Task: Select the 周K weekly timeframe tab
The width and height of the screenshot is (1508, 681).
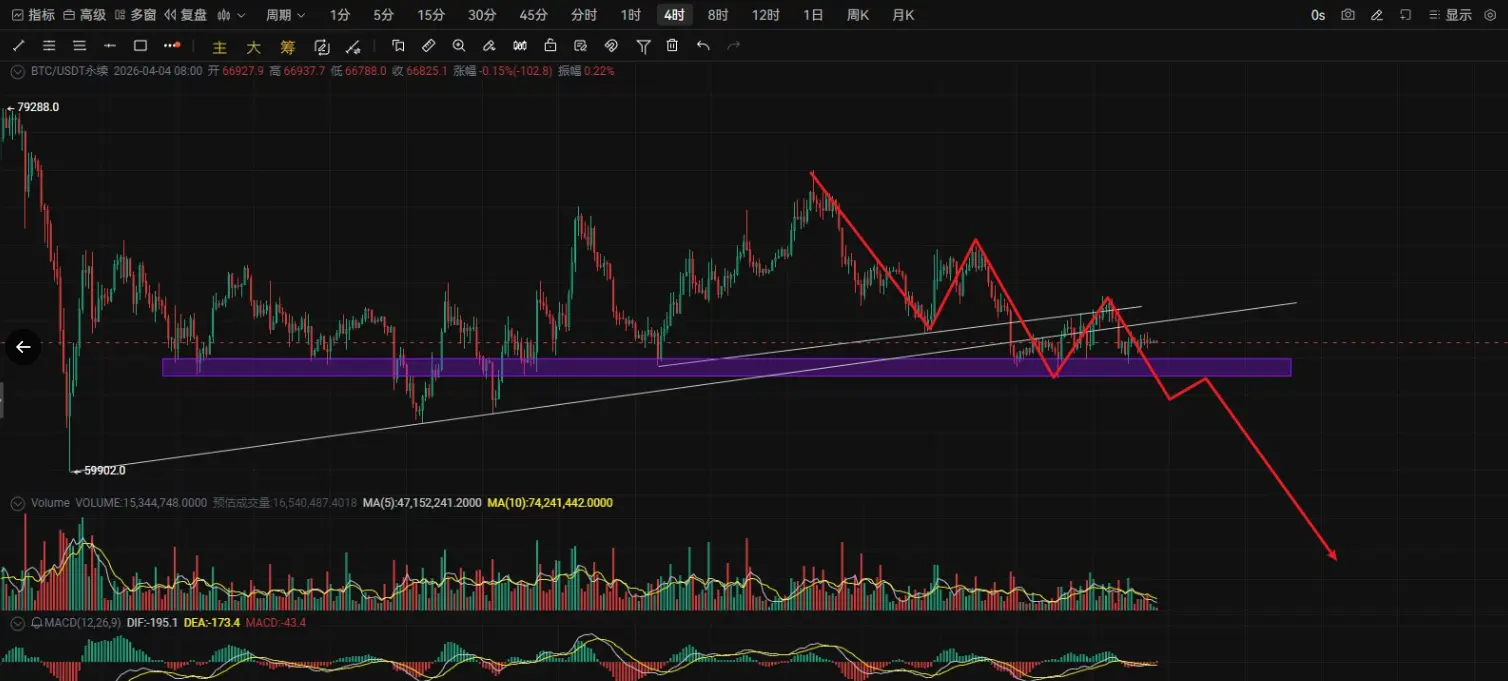Action: (x=858, y=15)
